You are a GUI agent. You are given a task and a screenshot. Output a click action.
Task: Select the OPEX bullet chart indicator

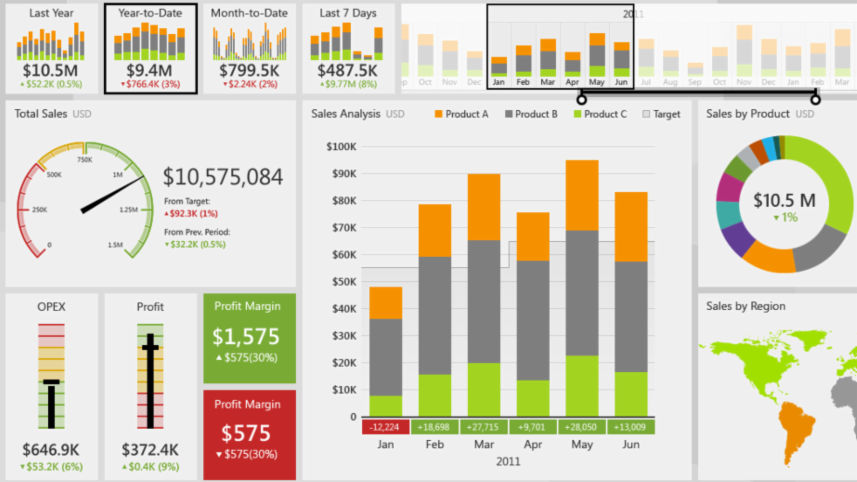(x=51, y=383)
